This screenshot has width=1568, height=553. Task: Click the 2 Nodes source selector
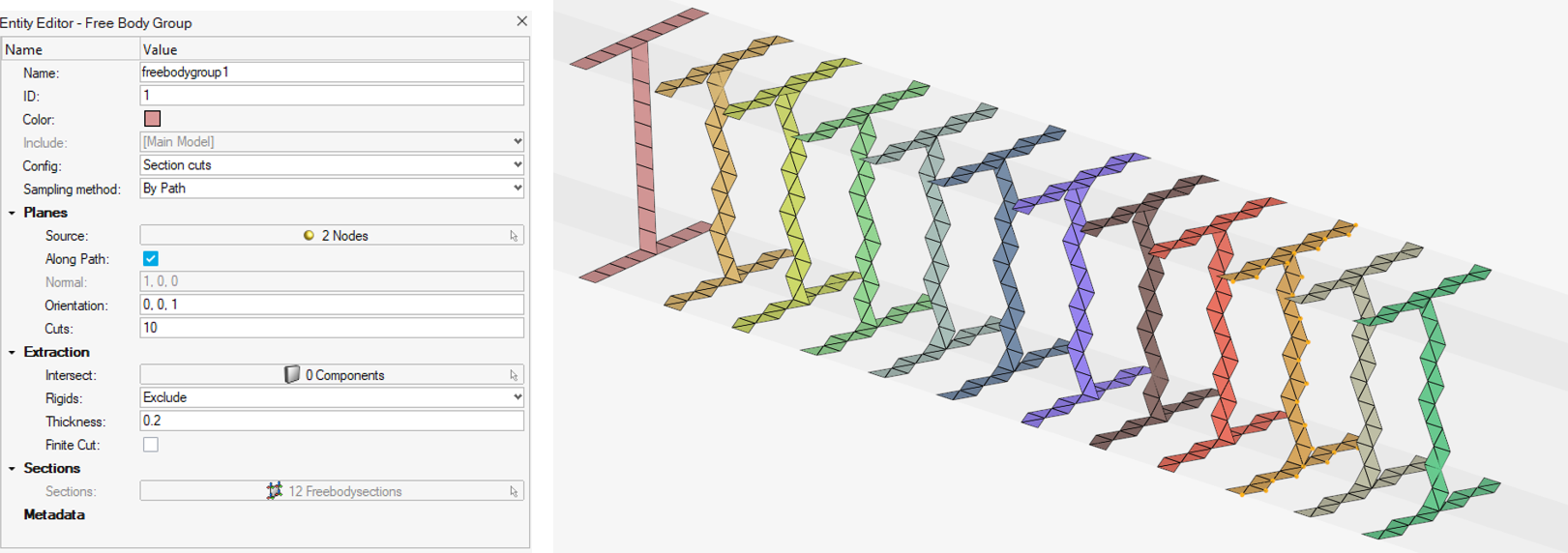pos(332,235)
